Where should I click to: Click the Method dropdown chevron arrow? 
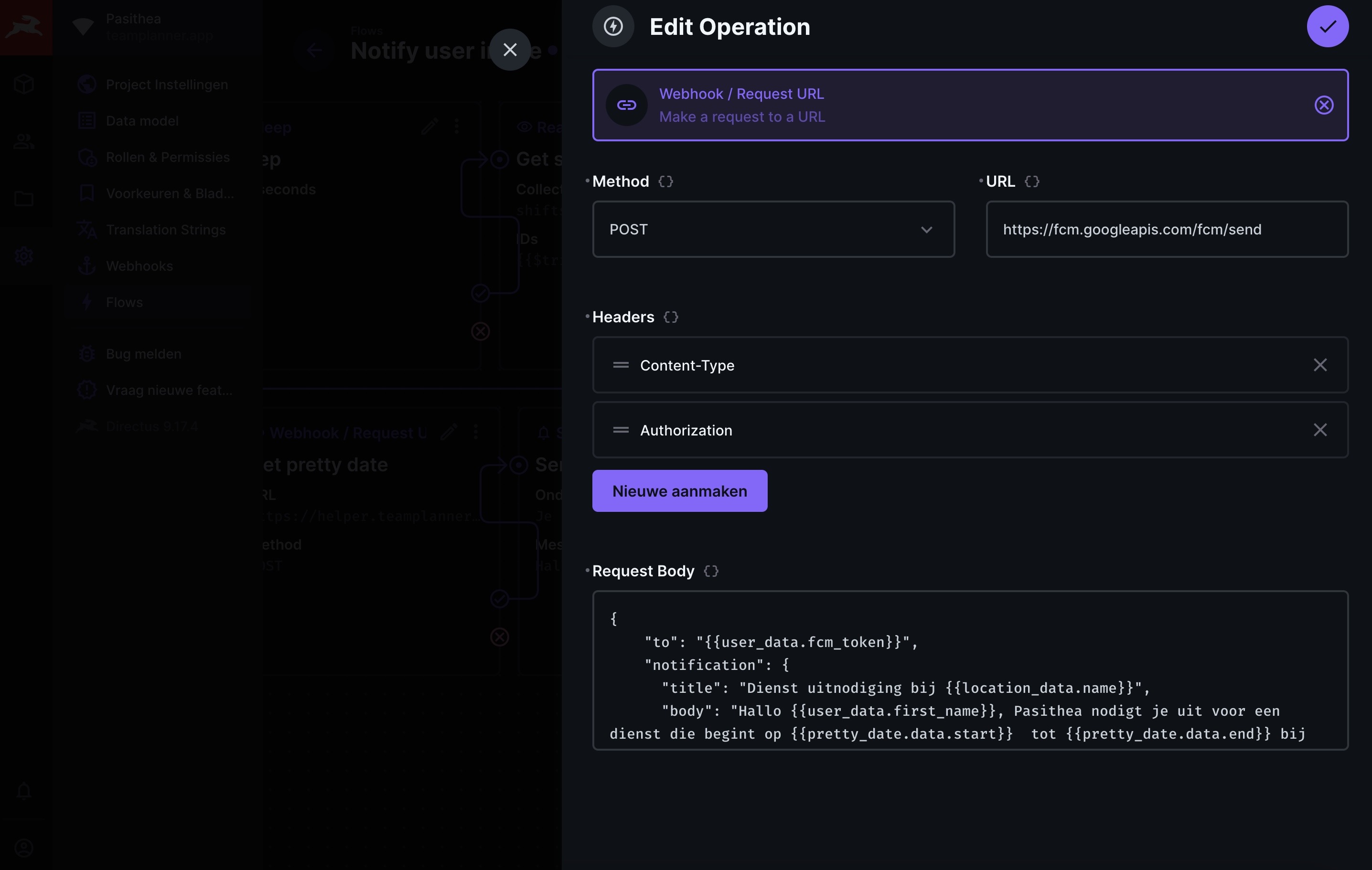(926, 230)
